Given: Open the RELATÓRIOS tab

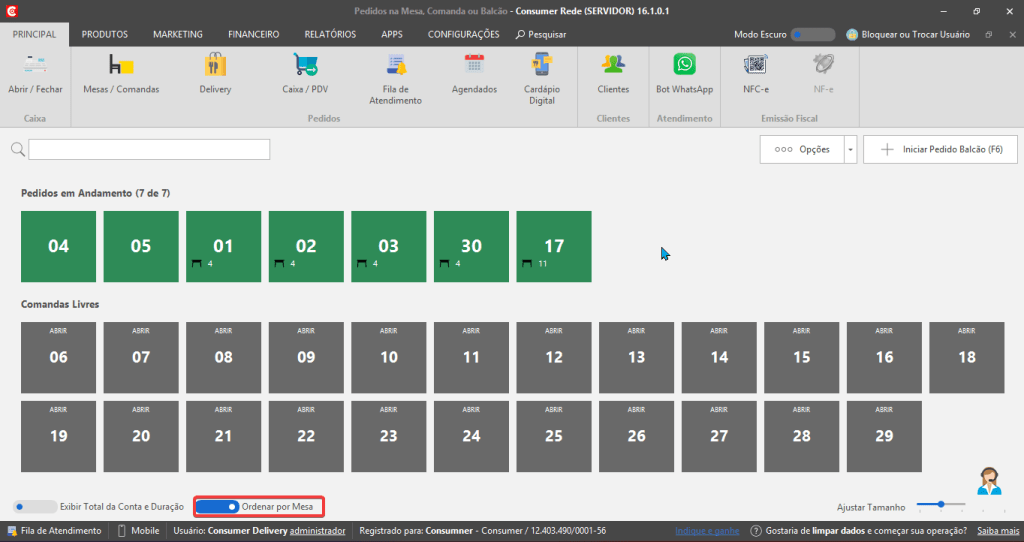Looking at the screenshot, I should tap(330, 35).
